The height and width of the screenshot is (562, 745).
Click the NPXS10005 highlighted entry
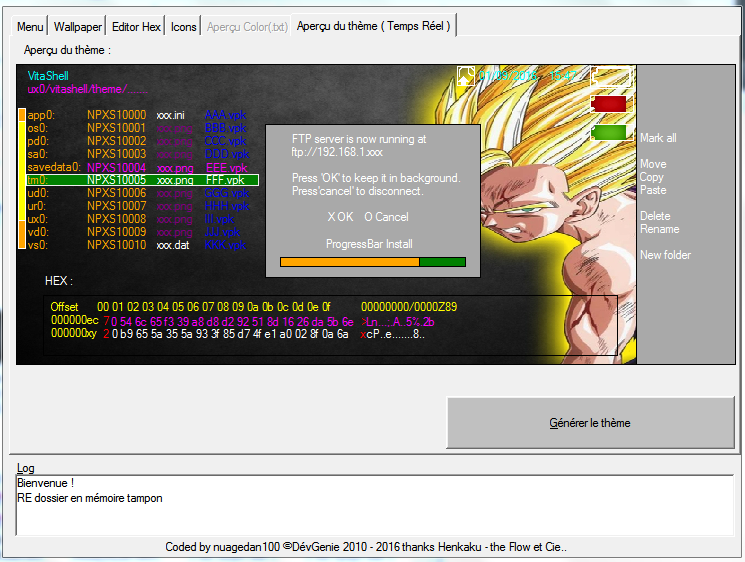[x=116, y=180]
